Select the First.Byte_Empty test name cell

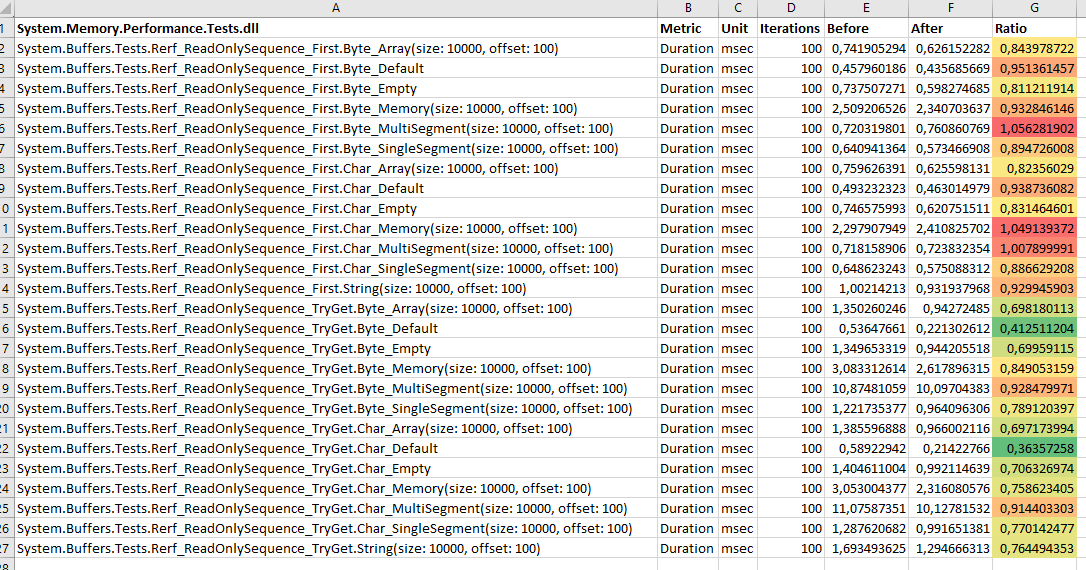pyautogui.click(x=336, y=89)
